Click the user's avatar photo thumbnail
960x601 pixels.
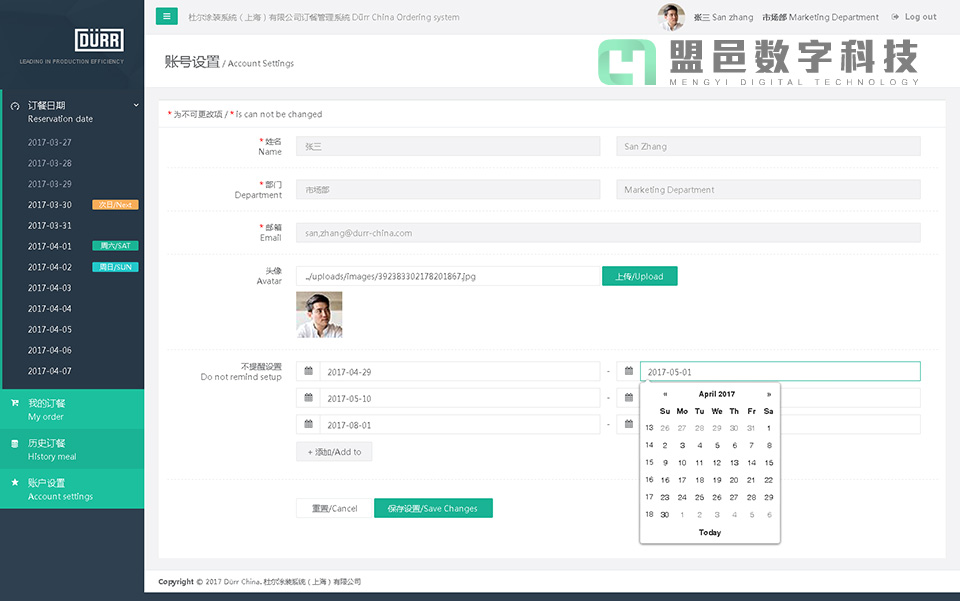pyautogui.click(x=318, y=313)
